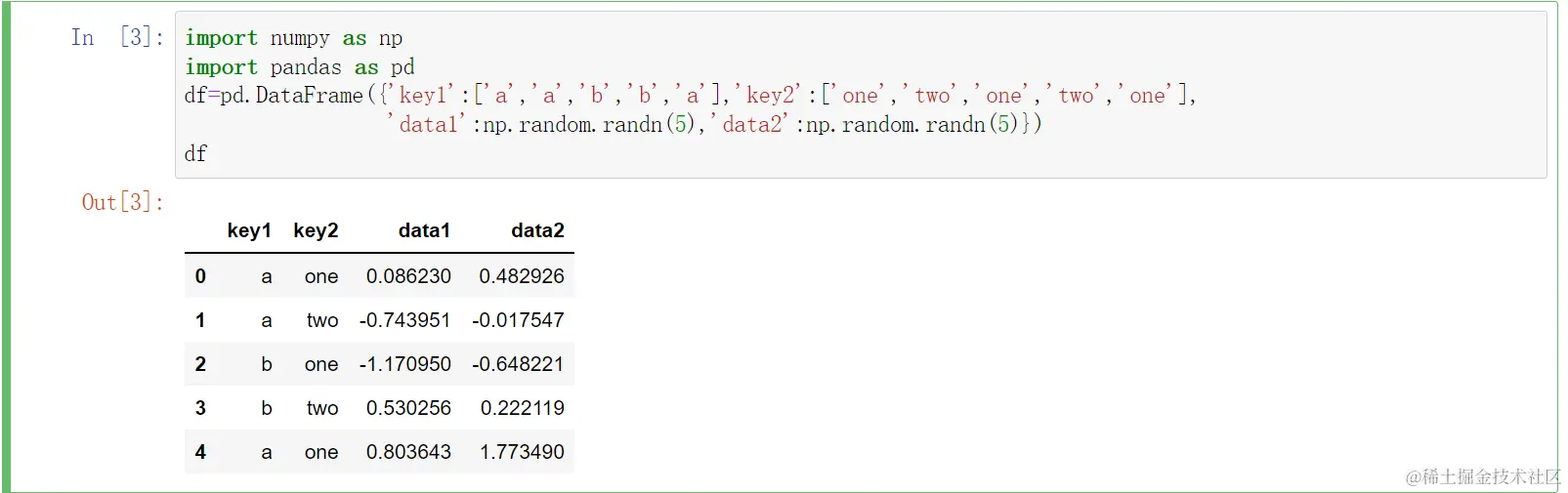Place cursor on the 'import numpy as np' line
Image resolution: width=1568 pixels, height=493 pixels.
293,38
